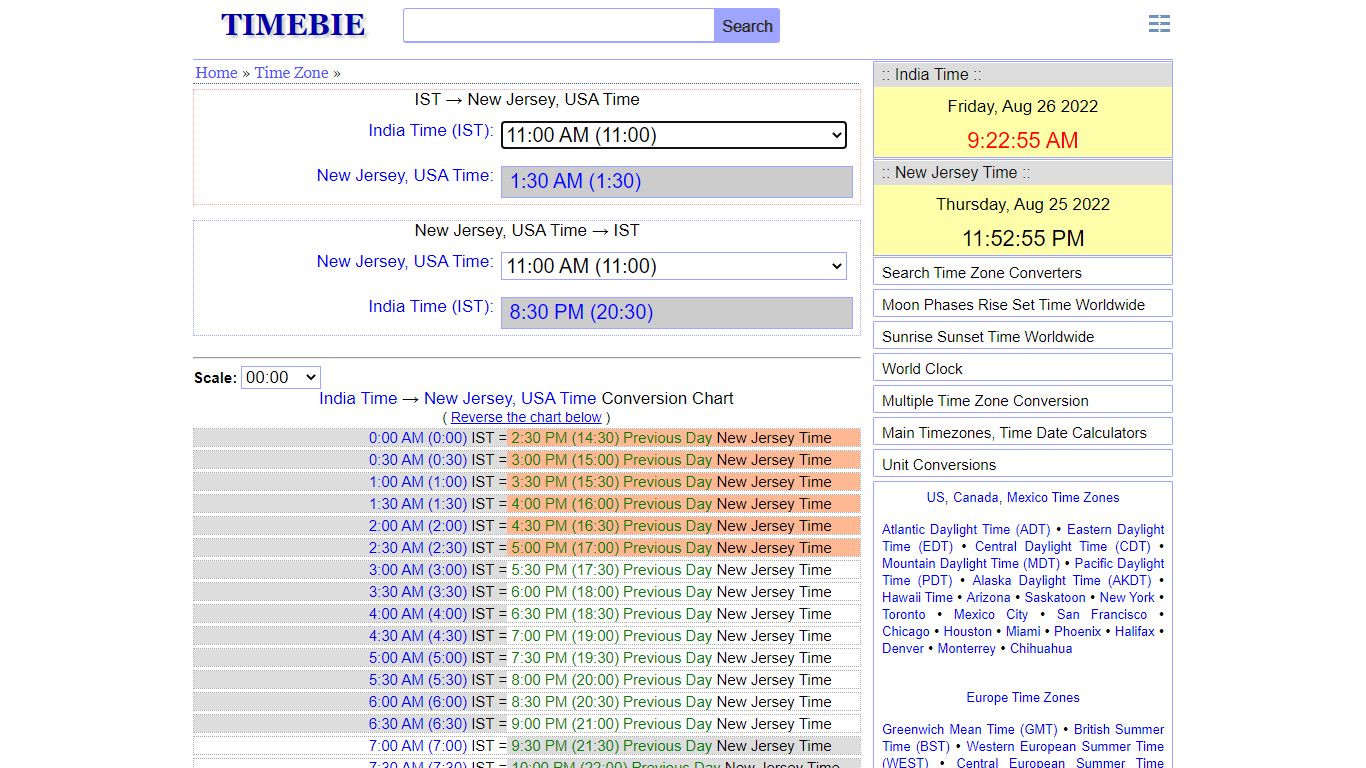The height and width of the screenshot is (768, 1366).
Task: Open Miami time link
Action: (1023, 631)
